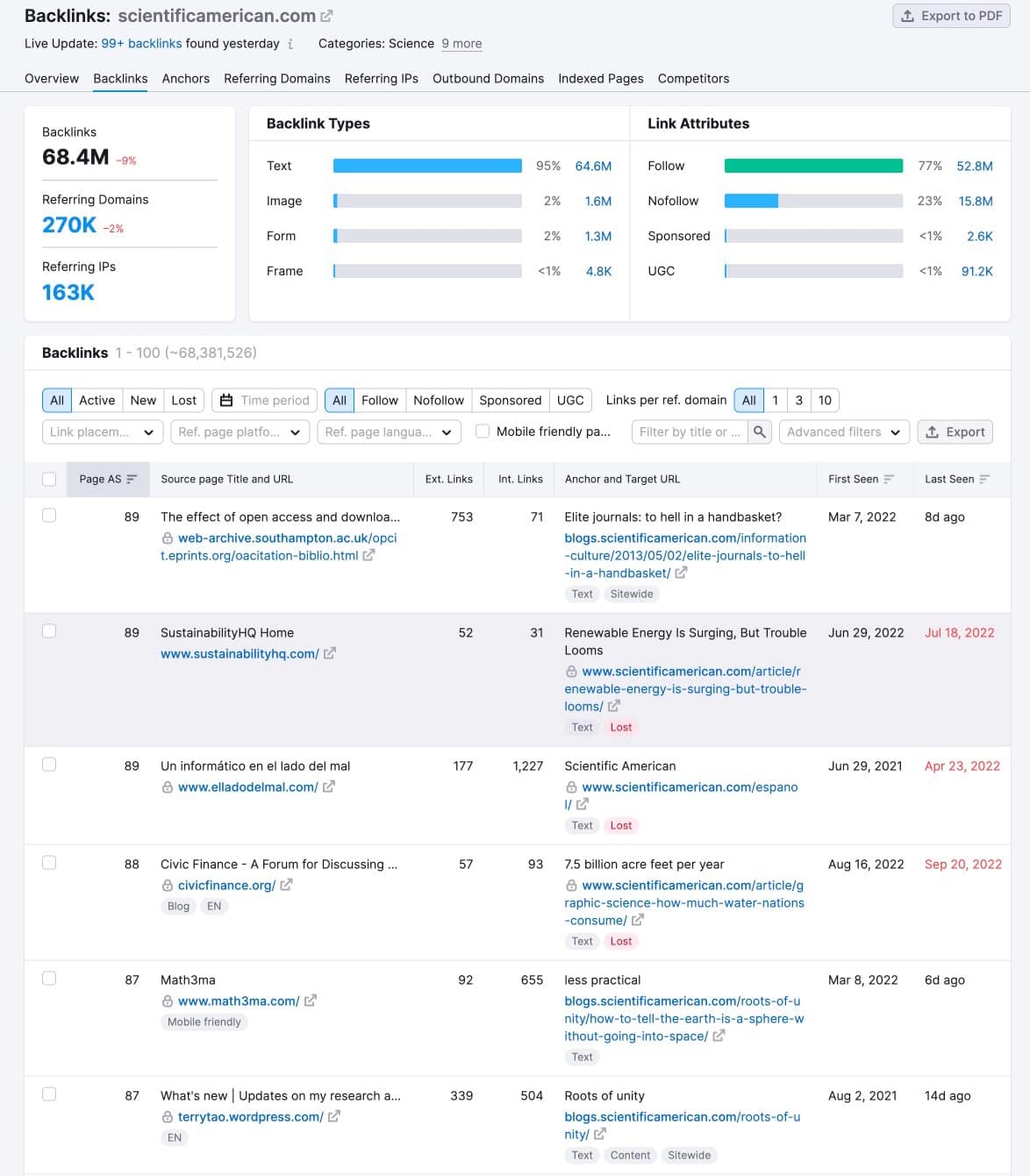This screenshot has height=1176, width=1030.
Task: Click the sort icon on Last Seen column
Action: coord(987,479)
